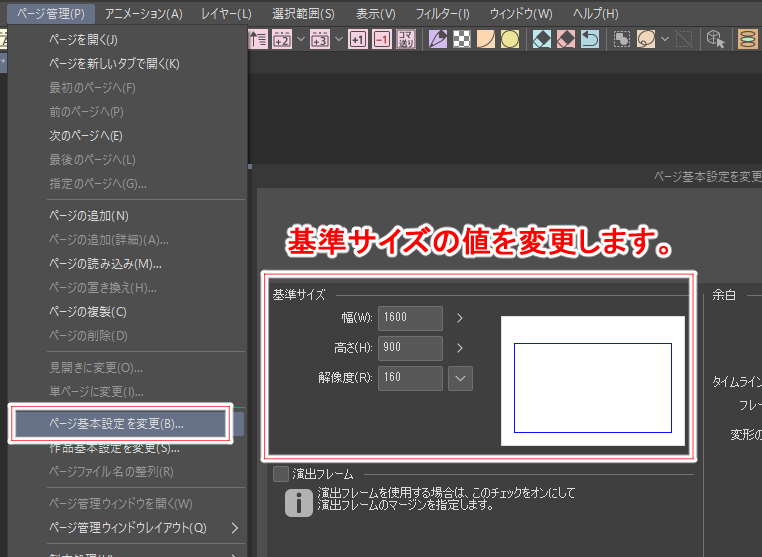
Task: Expand the 高さ(H) arrow selector
Action: 460,348
